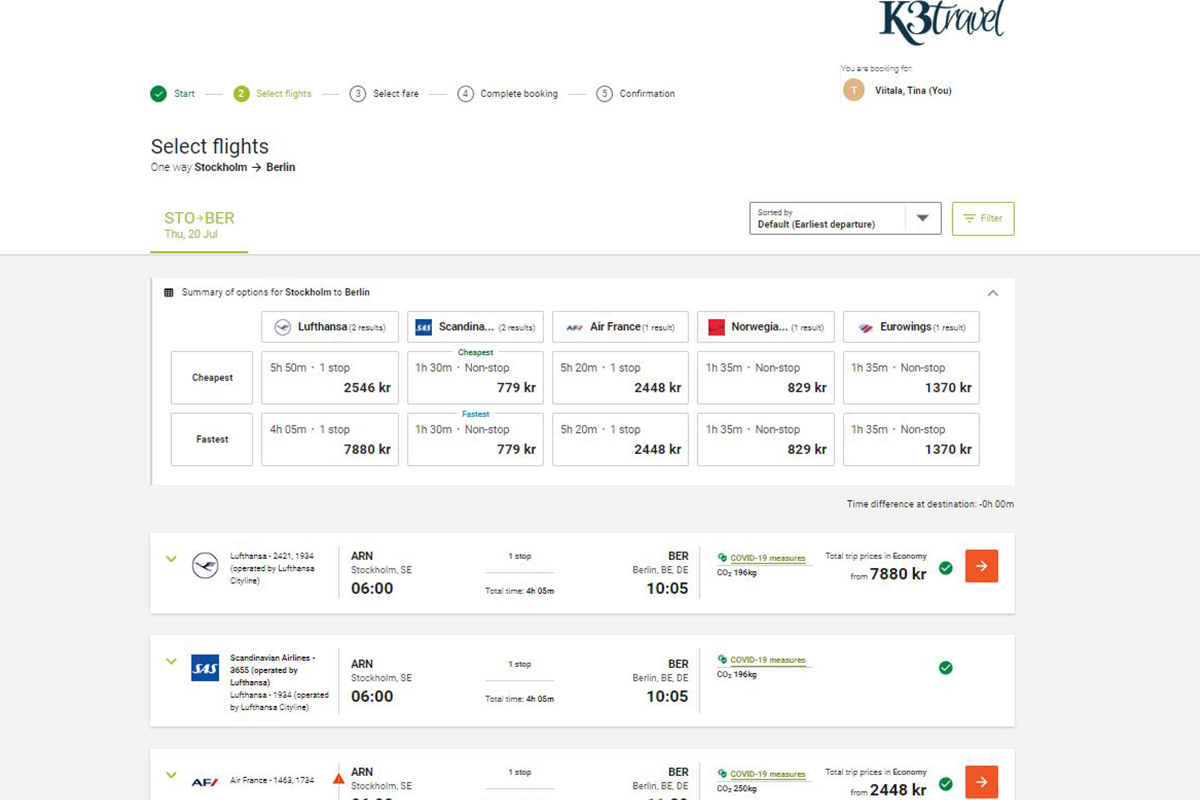Click the Tina Viitala avatar icon
Image resolution: width=1200 pixels, height=800 pixels.
(853, 90)
